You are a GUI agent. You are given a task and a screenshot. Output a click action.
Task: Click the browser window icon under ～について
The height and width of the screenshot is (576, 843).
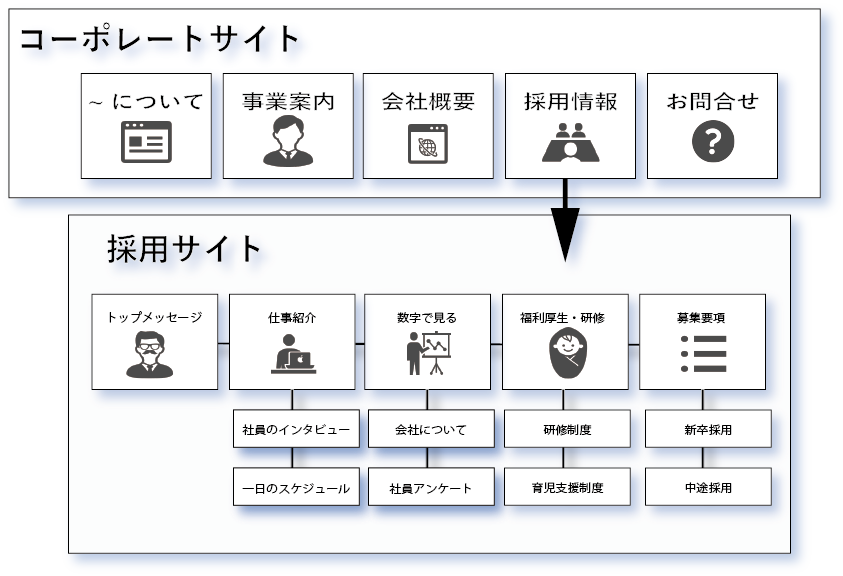[146, 142]
